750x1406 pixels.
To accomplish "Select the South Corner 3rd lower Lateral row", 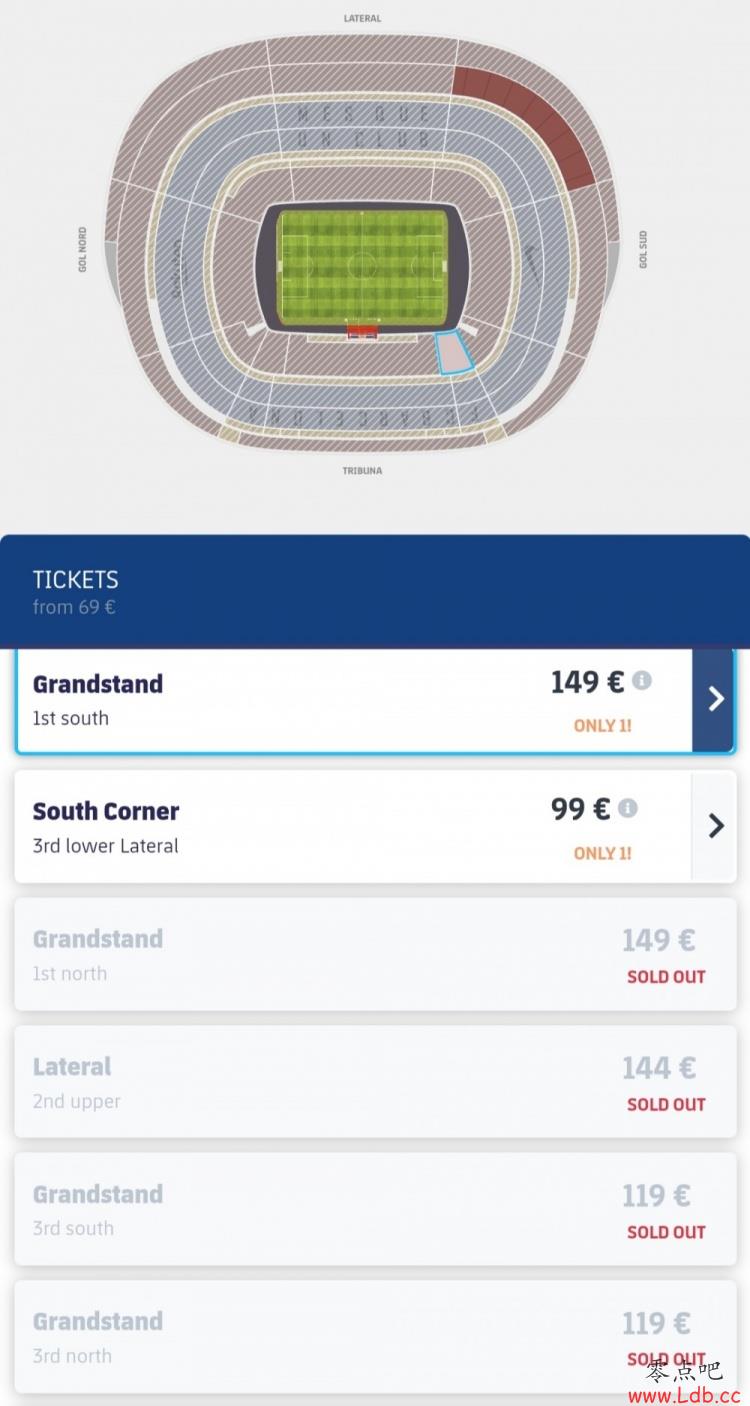I will click(375, 826).
